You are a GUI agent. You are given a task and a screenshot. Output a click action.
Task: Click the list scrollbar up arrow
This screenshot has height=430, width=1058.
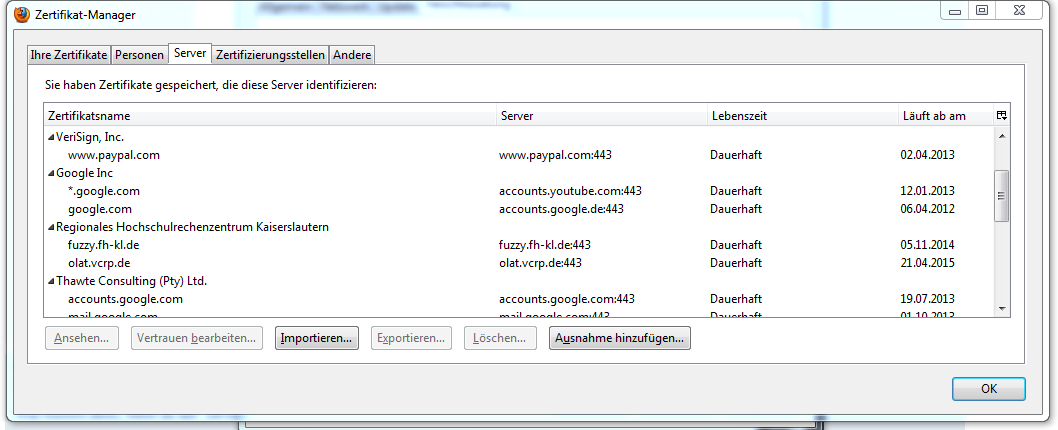click(1002, 136)
